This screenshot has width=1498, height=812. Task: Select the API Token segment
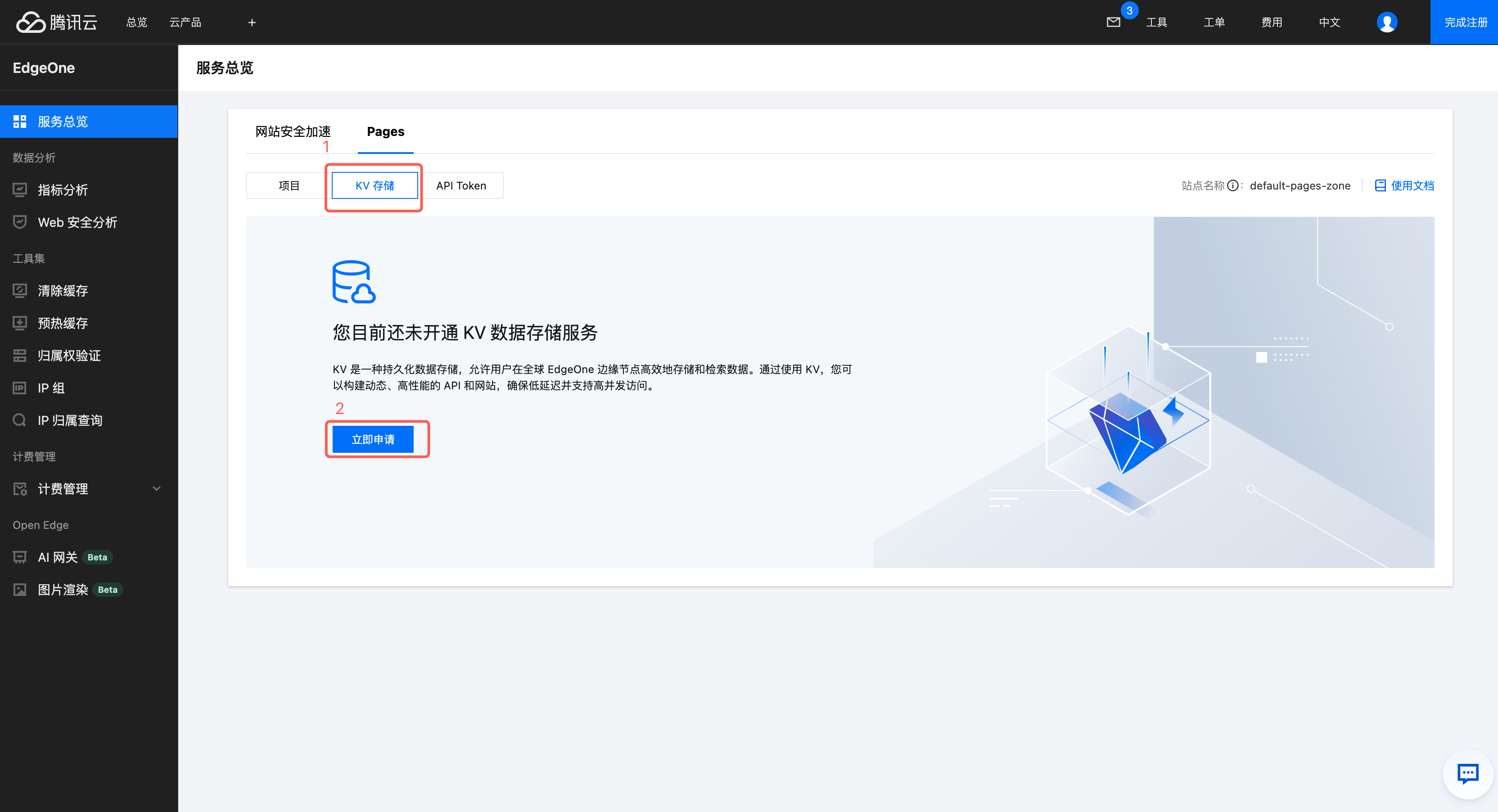pos(460,185)
